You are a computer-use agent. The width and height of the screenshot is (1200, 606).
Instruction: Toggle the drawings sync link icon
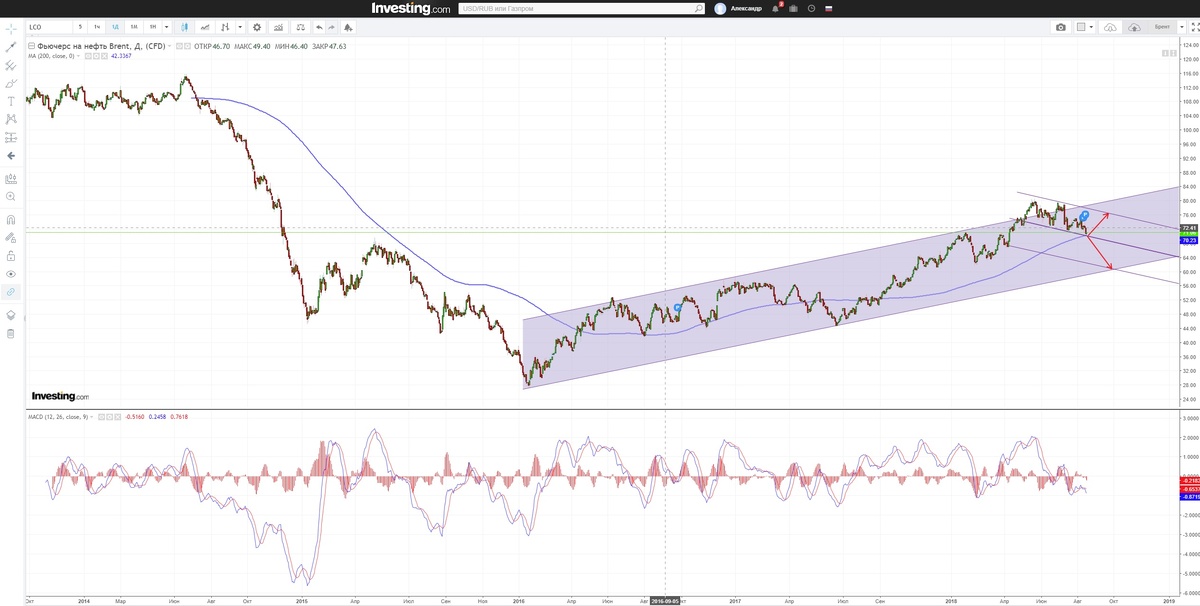click(x=11, y=292)
